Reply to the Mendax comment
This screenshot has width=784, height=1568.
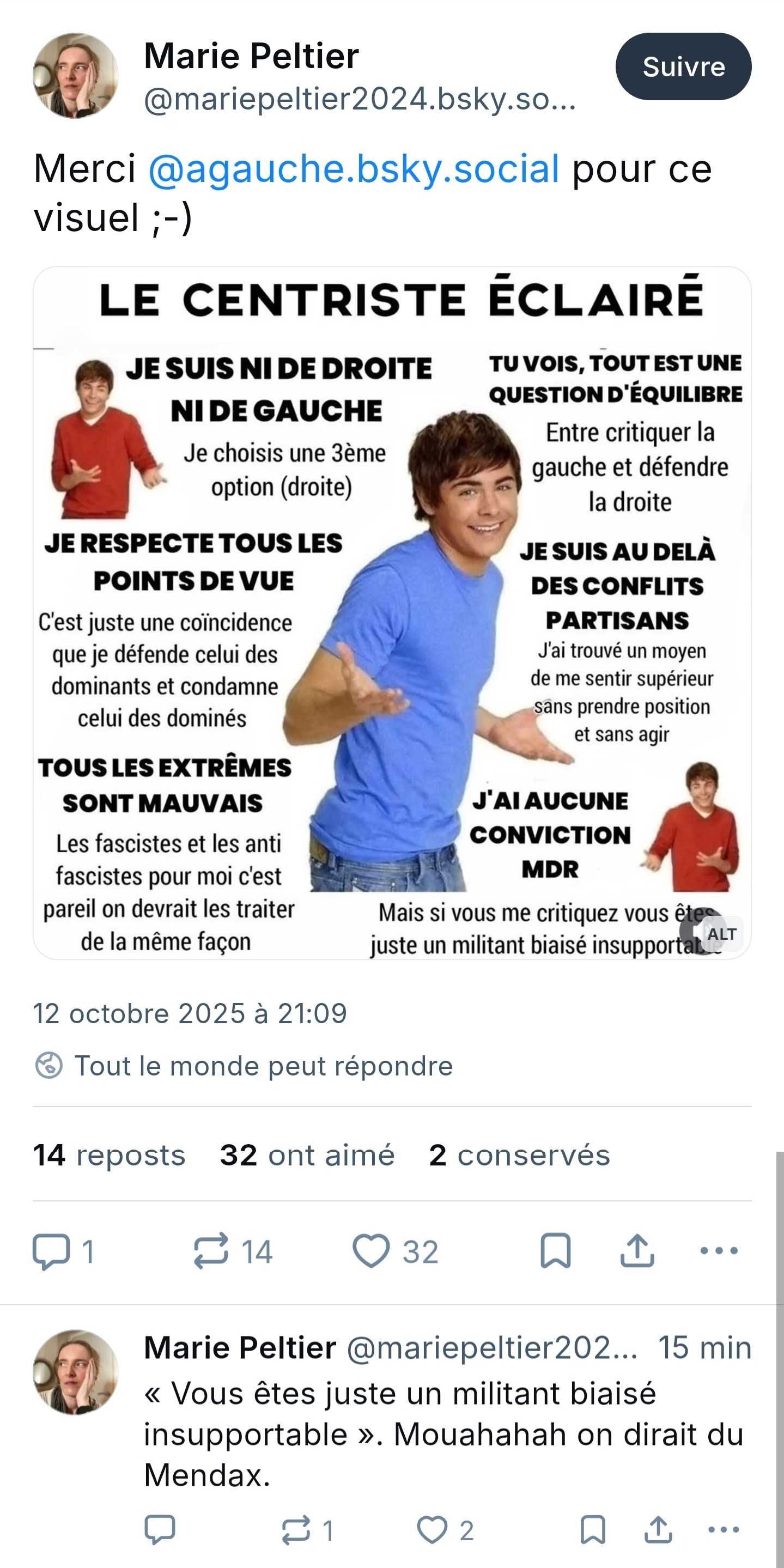(160, 1530)
